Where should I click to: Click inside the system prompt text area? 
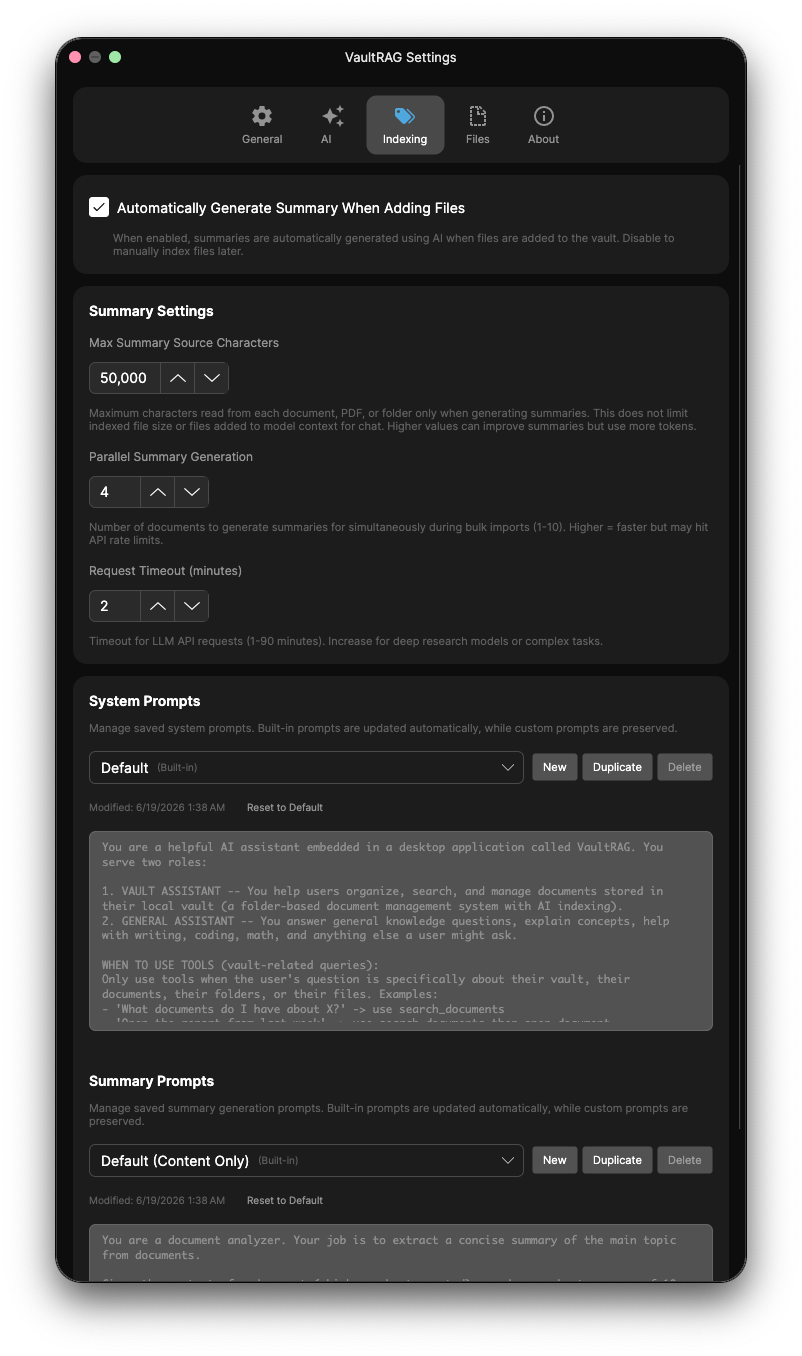click(401, 931)
